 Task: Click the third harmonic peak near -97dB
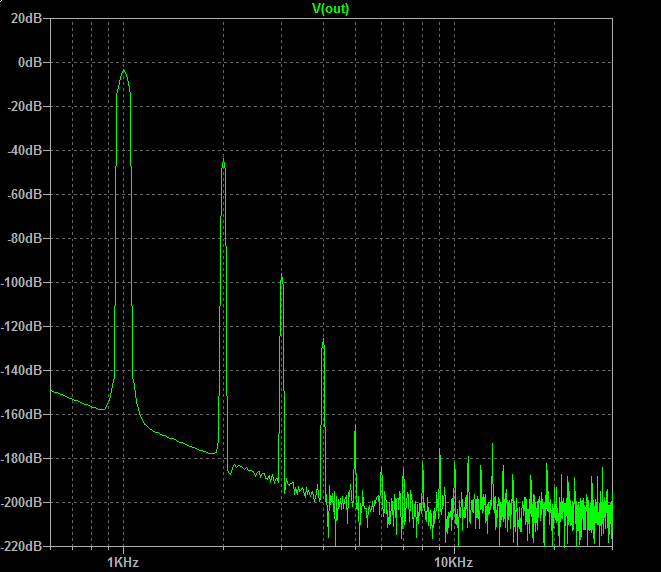tap(282, 276)
